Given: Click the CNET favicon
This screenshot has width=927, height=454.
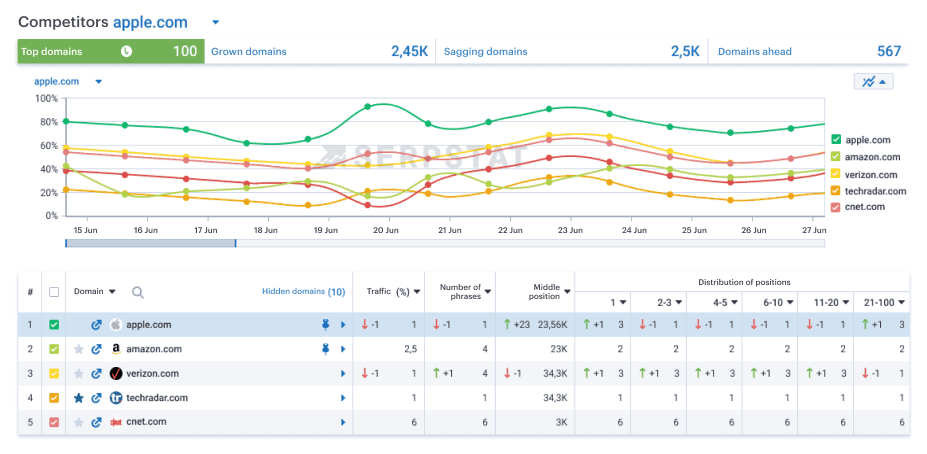Looking at the screenshot, I should pyautogui.click(x=115, y=422).
